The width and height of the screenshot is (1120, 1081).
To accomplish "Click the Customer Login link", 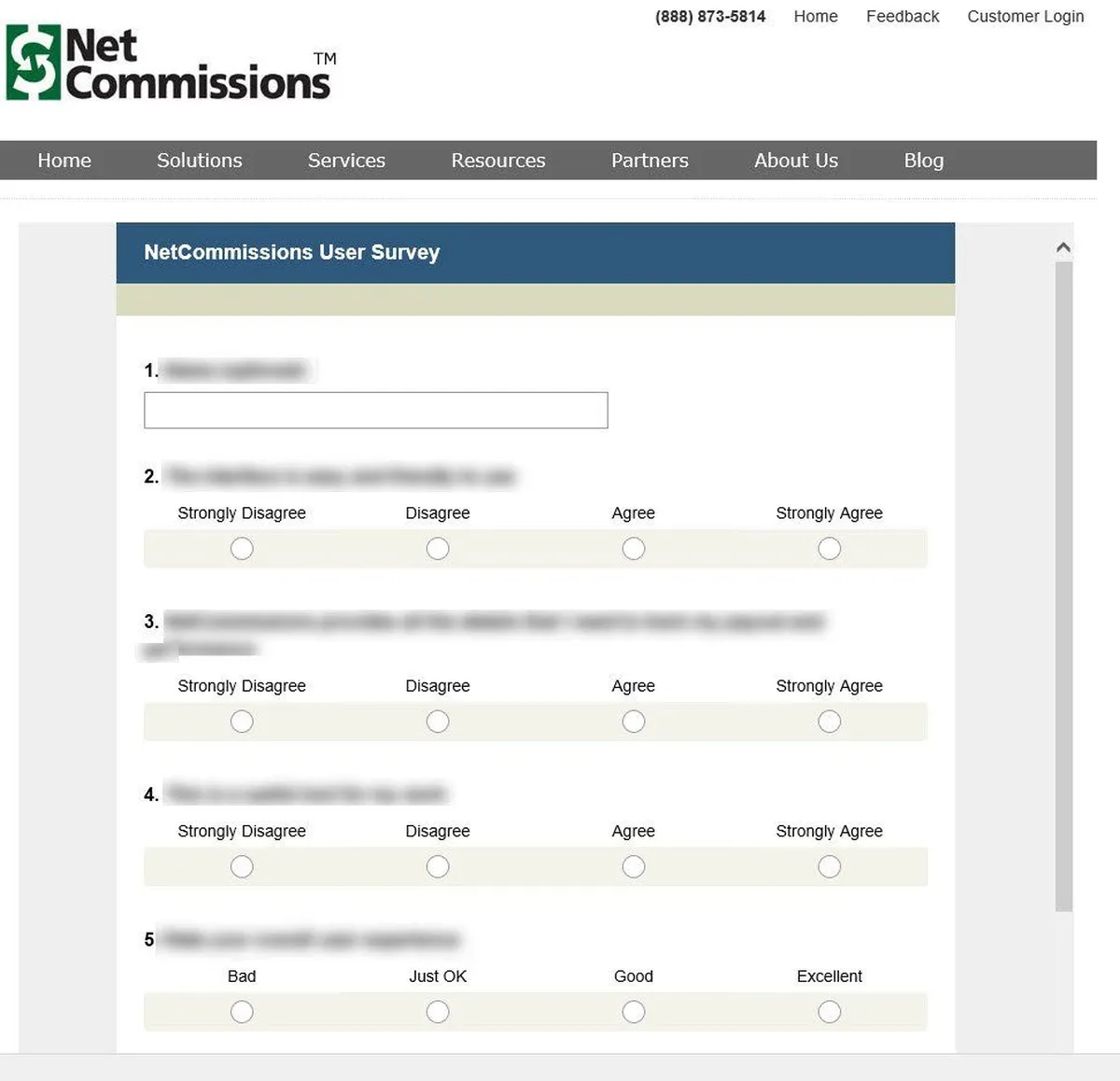I will [x=1025, y=17].
